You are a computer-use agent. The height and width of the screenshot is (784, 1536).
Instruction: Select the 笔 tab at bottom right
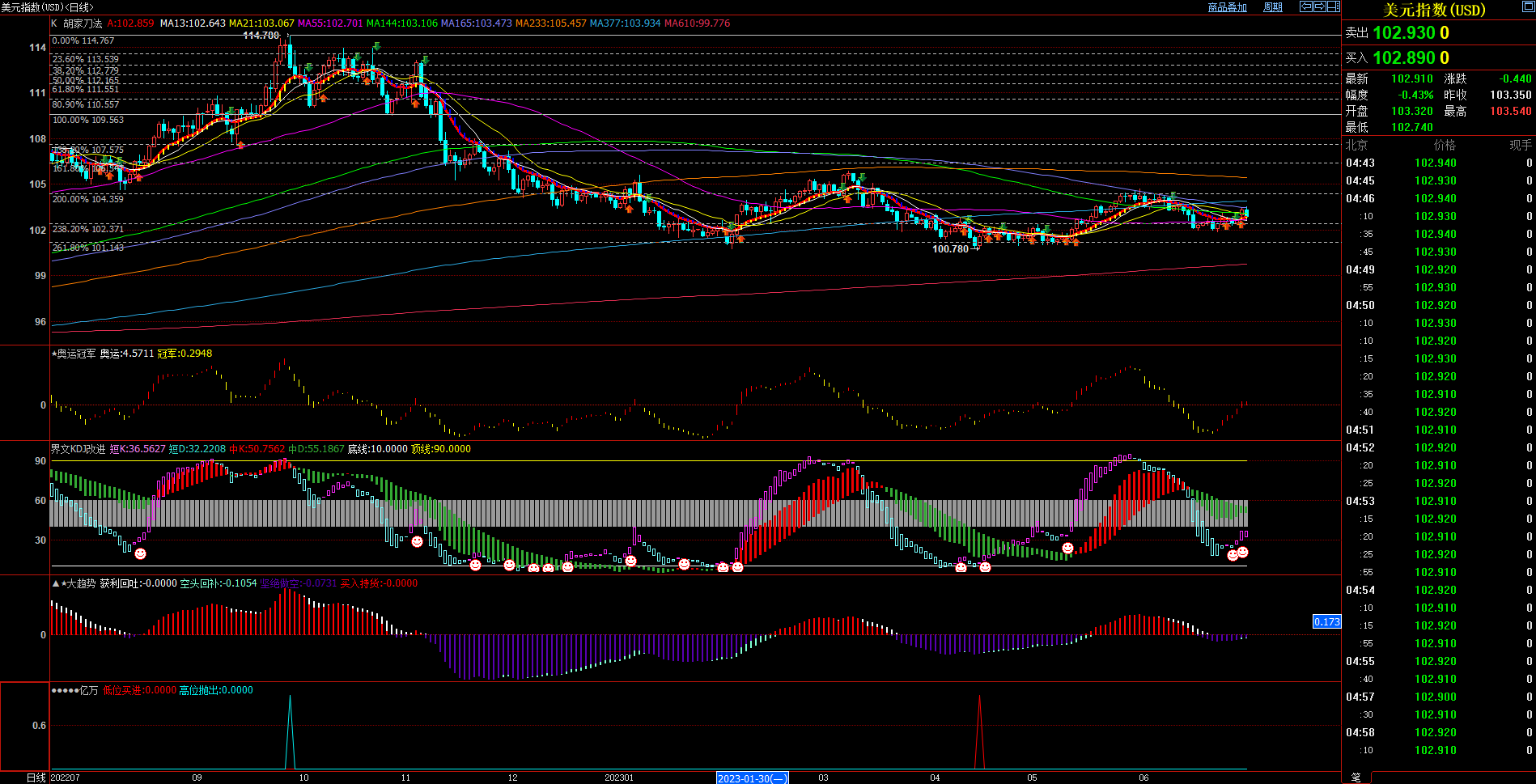1356,778
